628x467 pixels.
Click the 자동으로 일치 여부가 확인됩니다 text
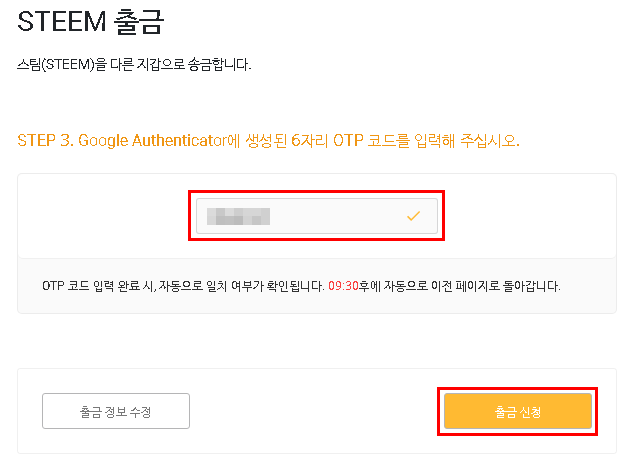point(250,285)
